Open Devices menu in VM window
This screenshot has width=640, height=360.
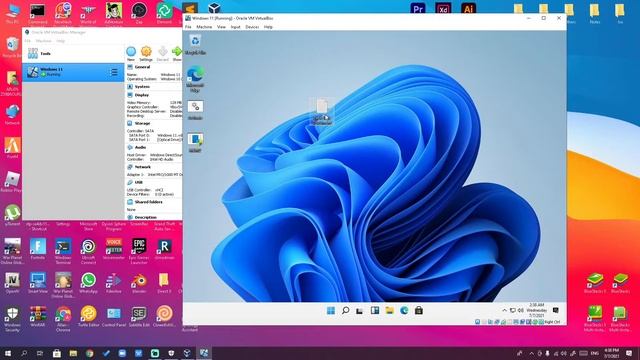(x=252, y=27)
